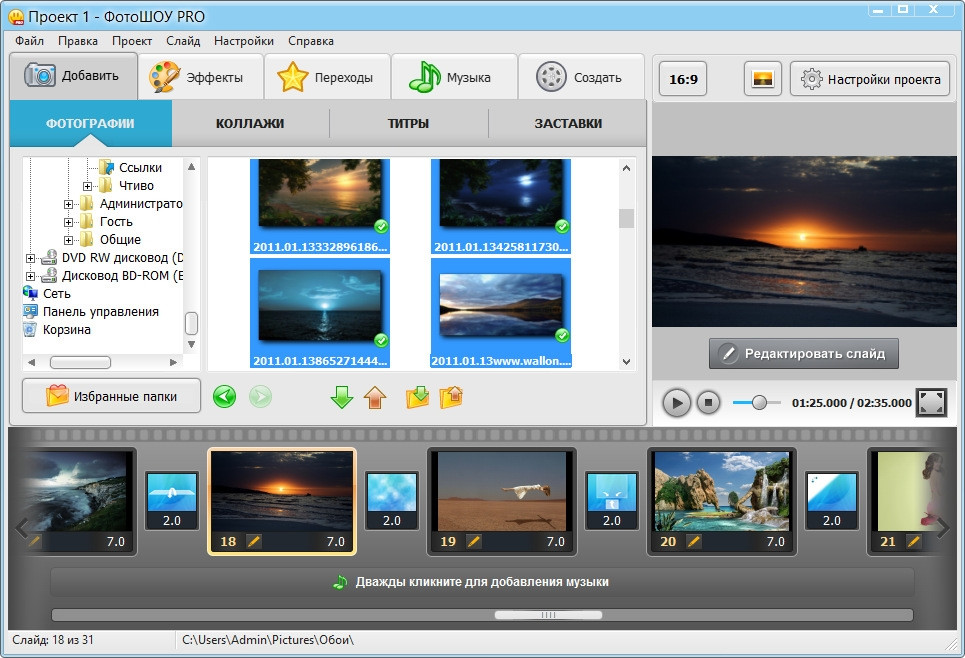Expand the Администратор folder
This screenshot has width=965, height=658.
click(68, 204)
